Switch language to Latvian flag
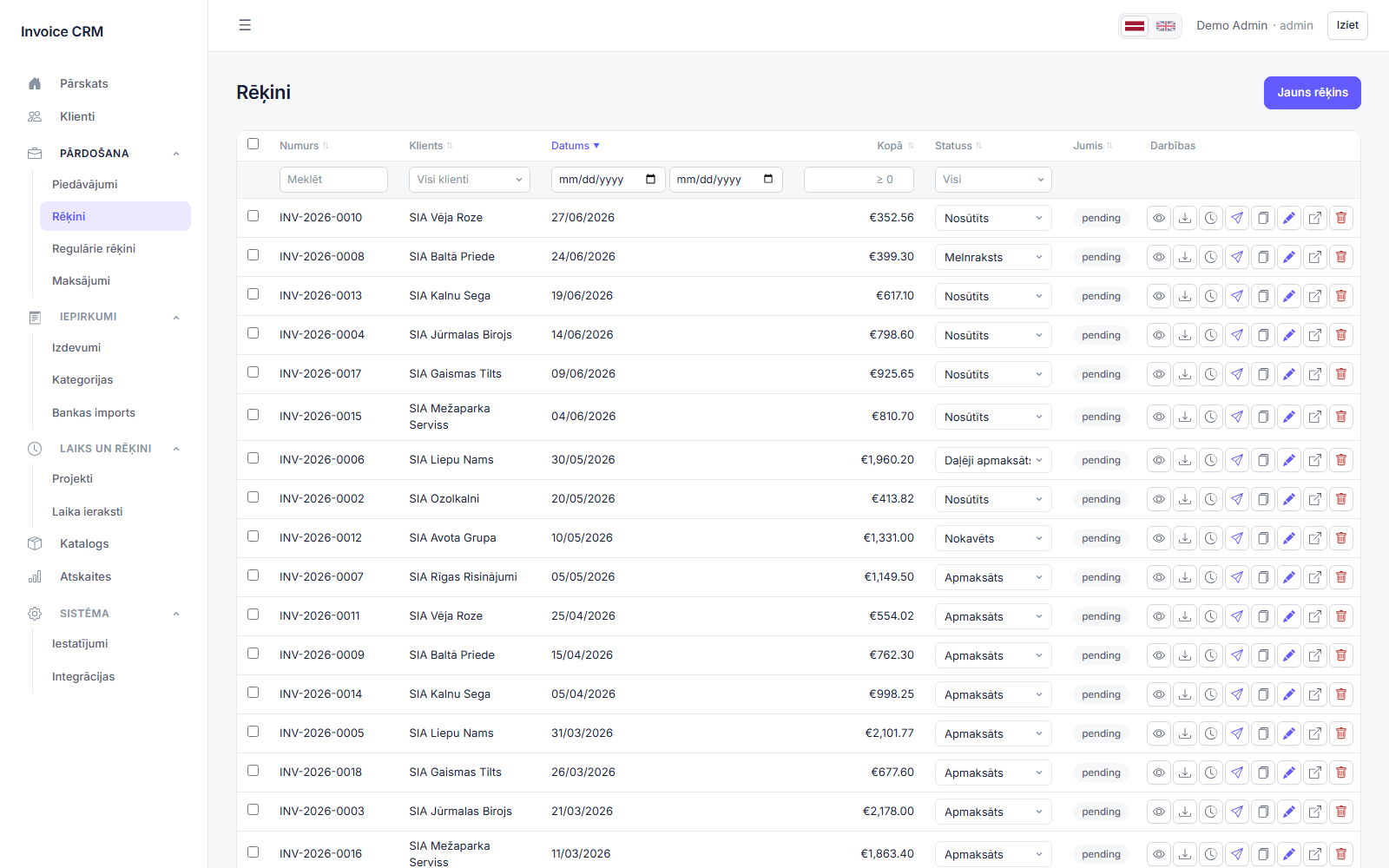Image resolution: width=1389 pixels, height=868 pixels. [x=1135, y=26]
